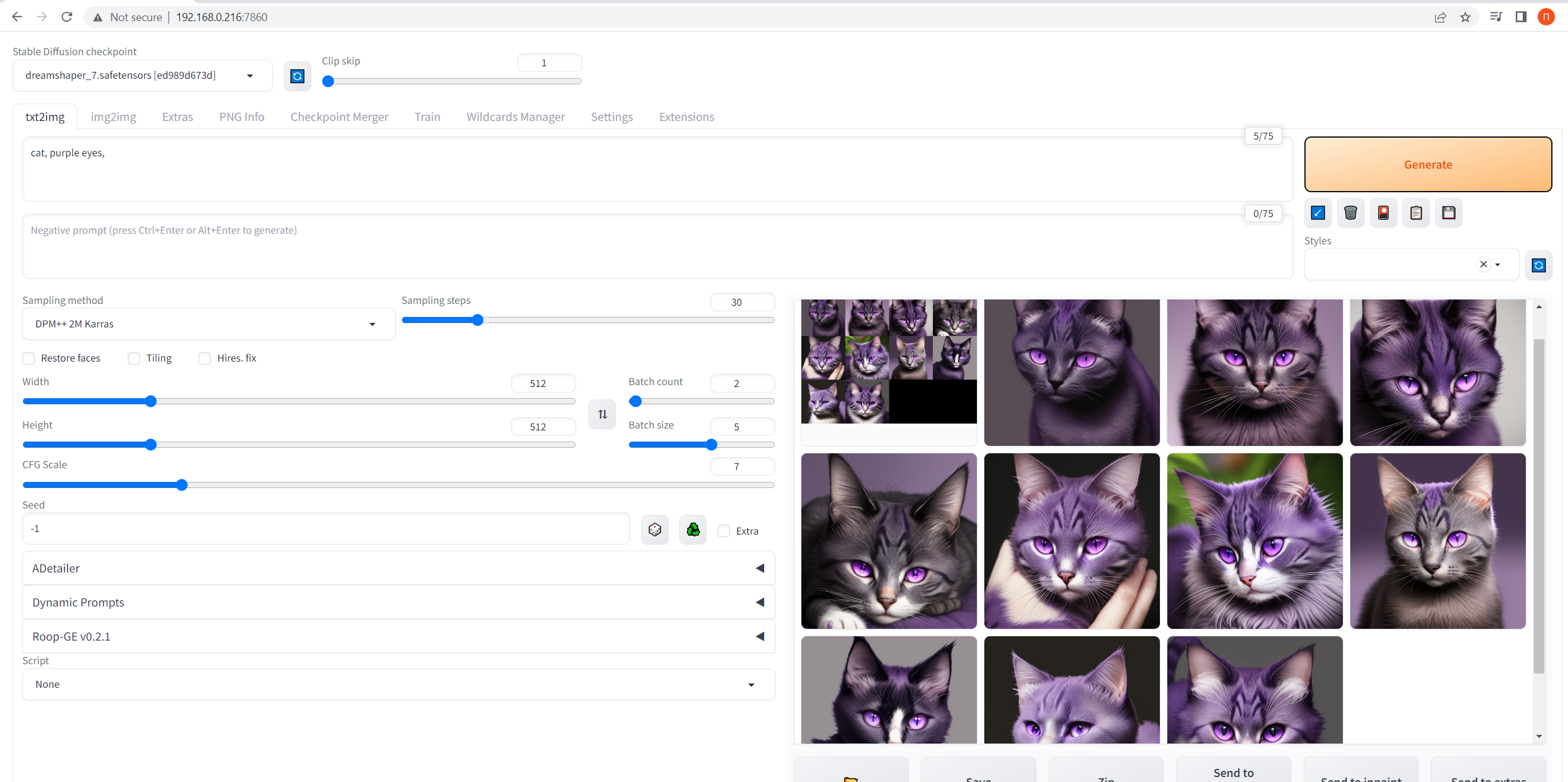Expand the ADetailer section

398,568
